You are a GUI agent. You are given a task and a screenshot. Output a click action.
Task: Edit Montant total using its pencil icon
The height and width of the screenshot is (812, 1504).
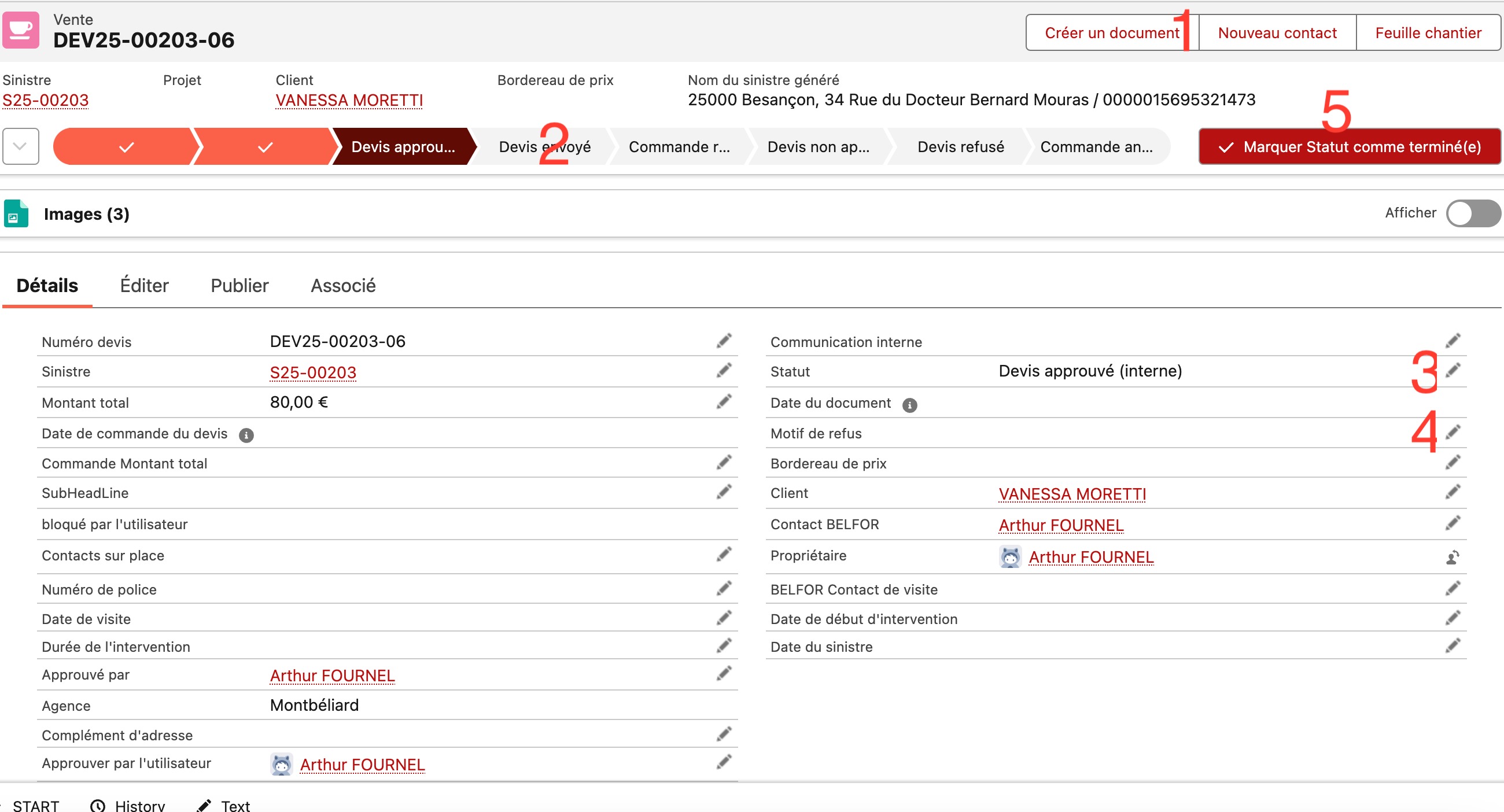tap(724, 401)
